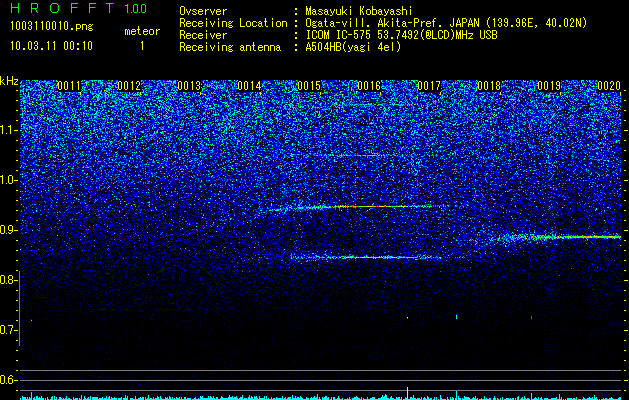
Task: Click the 0011 time marker
Action: coord(69,86)
